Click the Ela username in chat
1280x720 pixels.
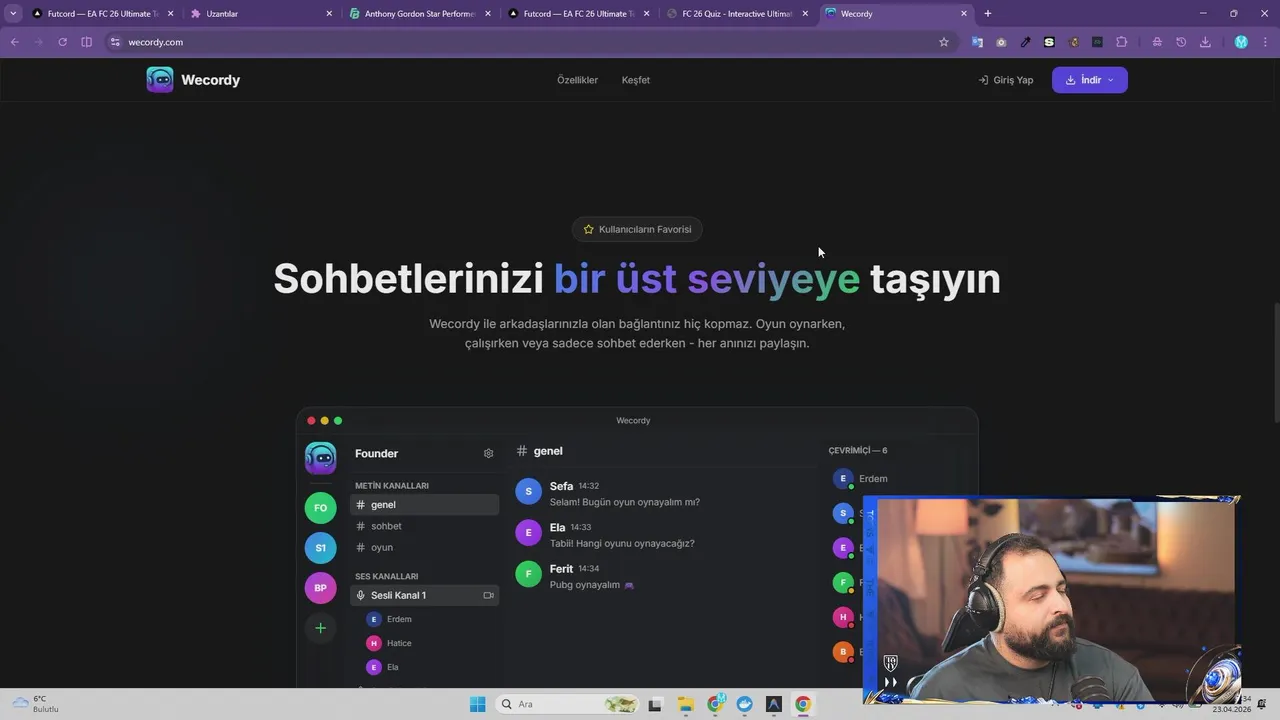point(557,527)
